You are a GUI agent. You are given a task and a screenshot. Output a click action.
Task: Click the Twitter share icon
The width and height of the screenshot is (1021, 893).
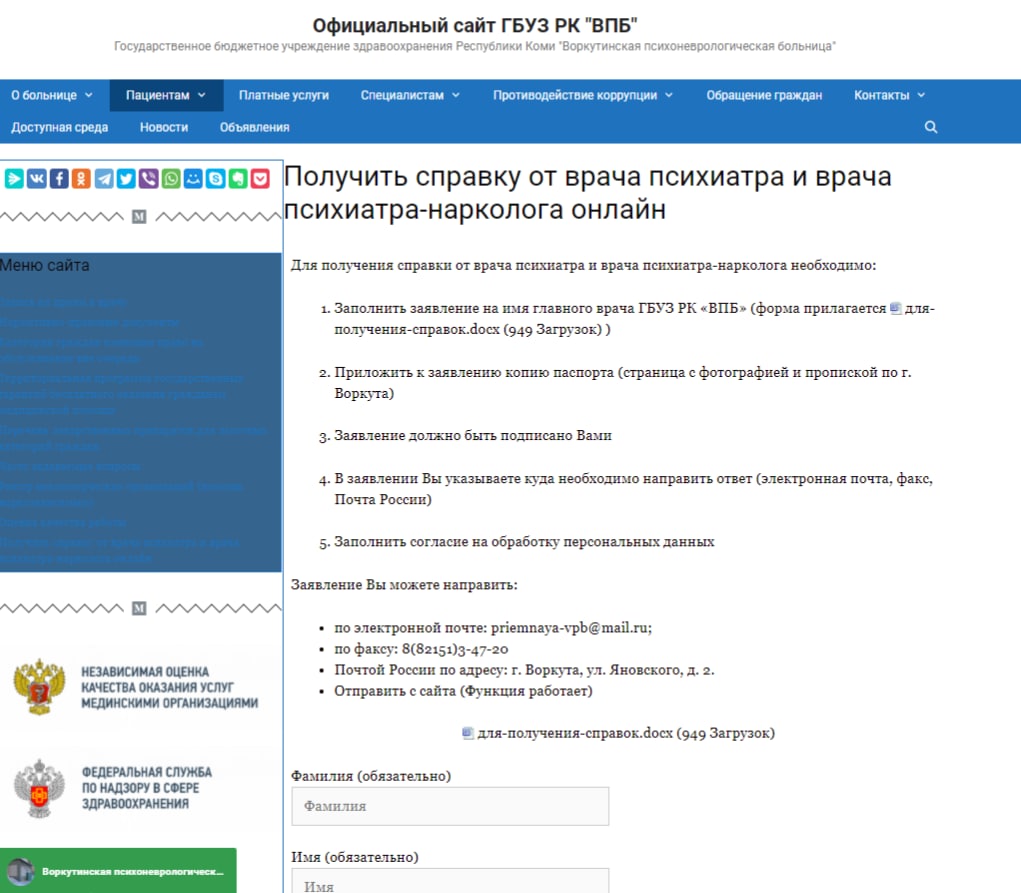[x=126, y=179]
